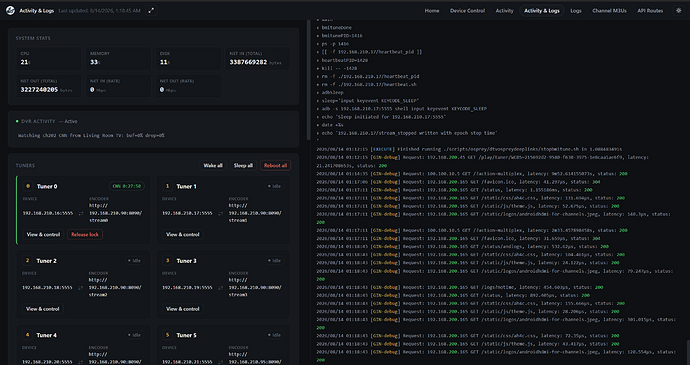Click the Tuner 4 number badge

(28, 335)
